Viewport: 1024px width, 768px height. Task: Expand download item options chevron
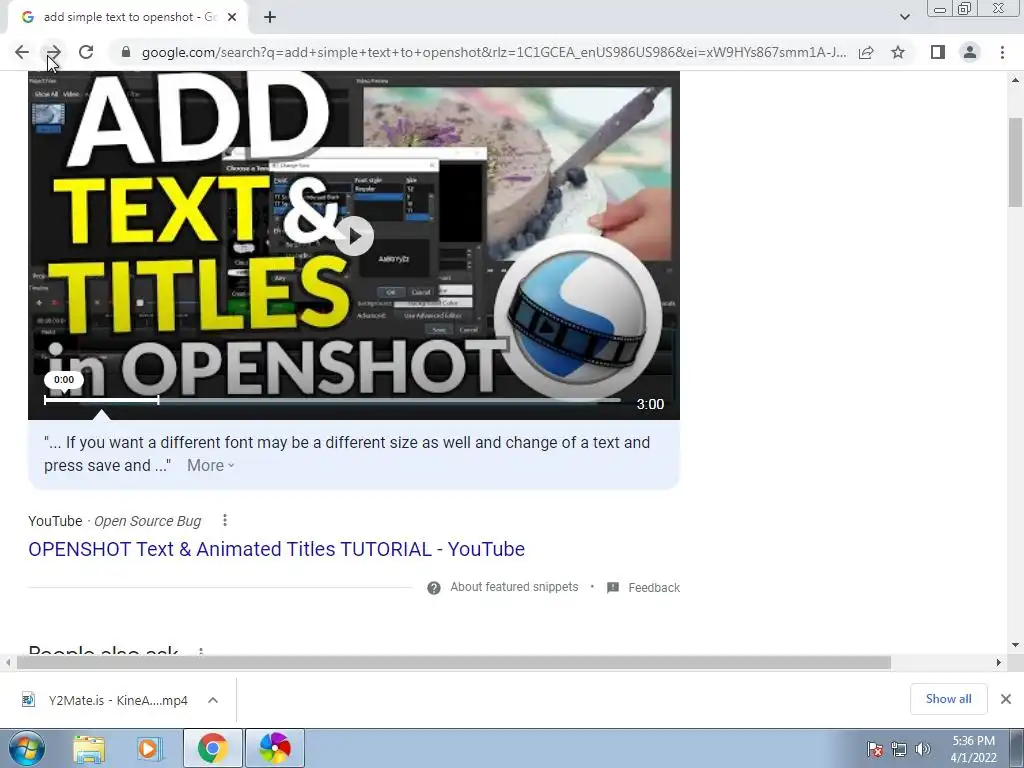pos(213,700)
